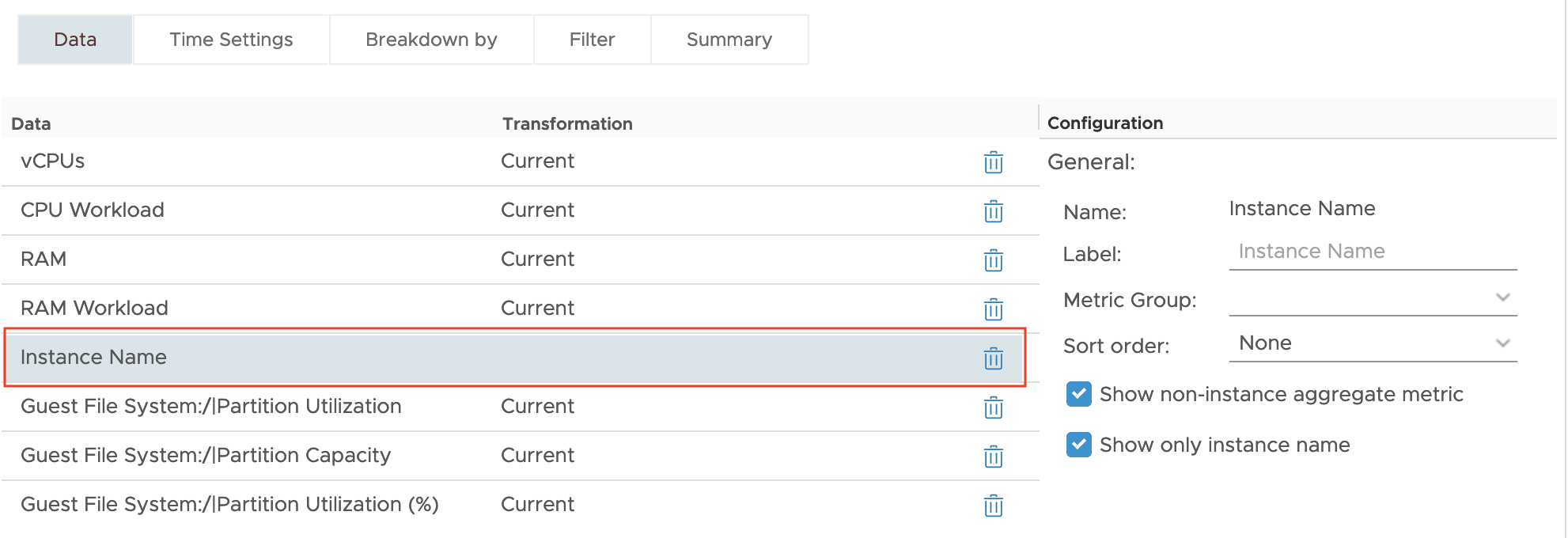Select the Guest File System Partition Capacity row
This screenshot has height=538, width=1568.
tap(520, 456)
